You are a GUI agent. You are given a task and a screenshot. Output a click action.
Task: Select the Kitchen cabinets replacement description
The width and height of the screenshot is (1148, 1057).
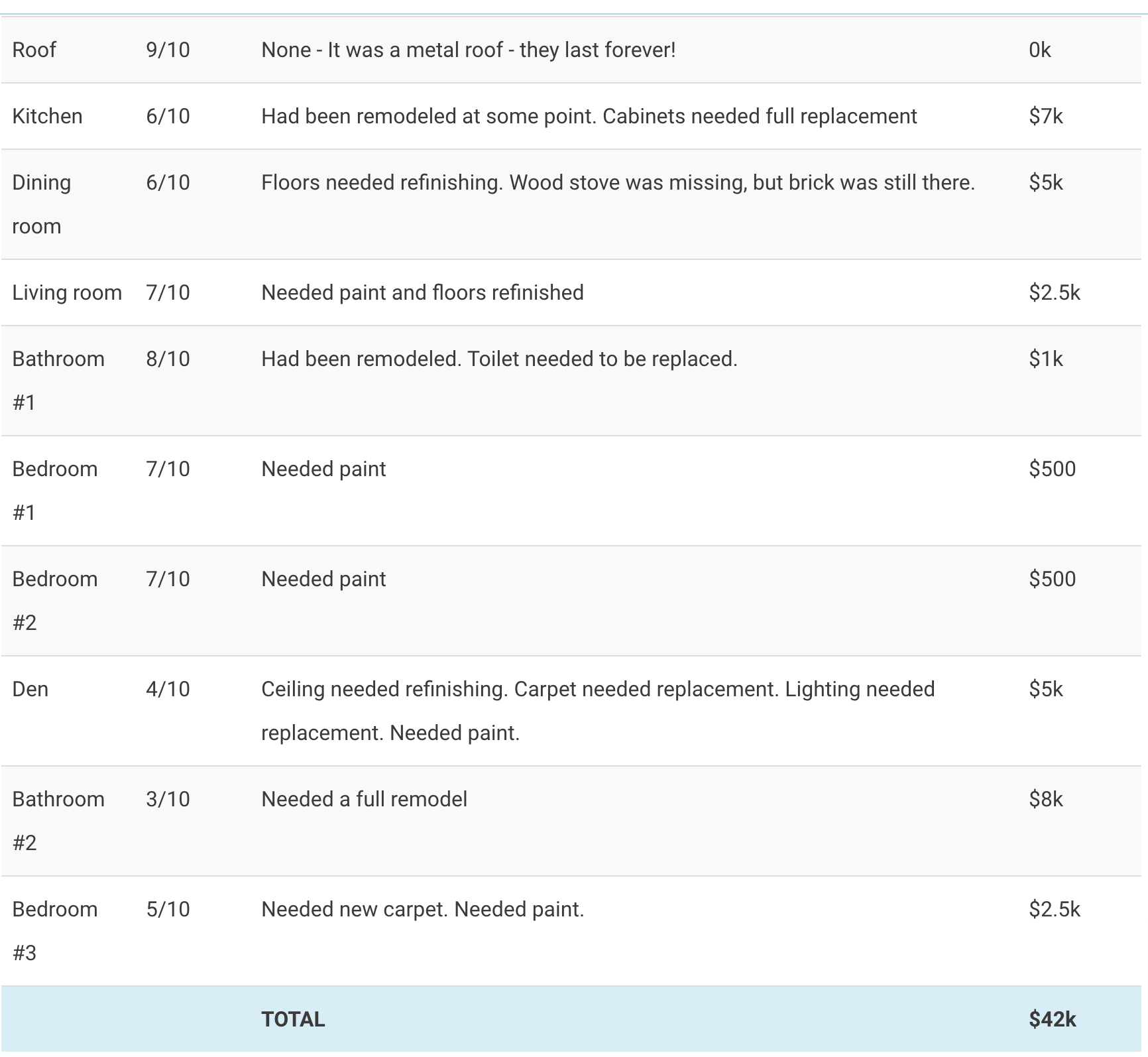coord(589,116)
